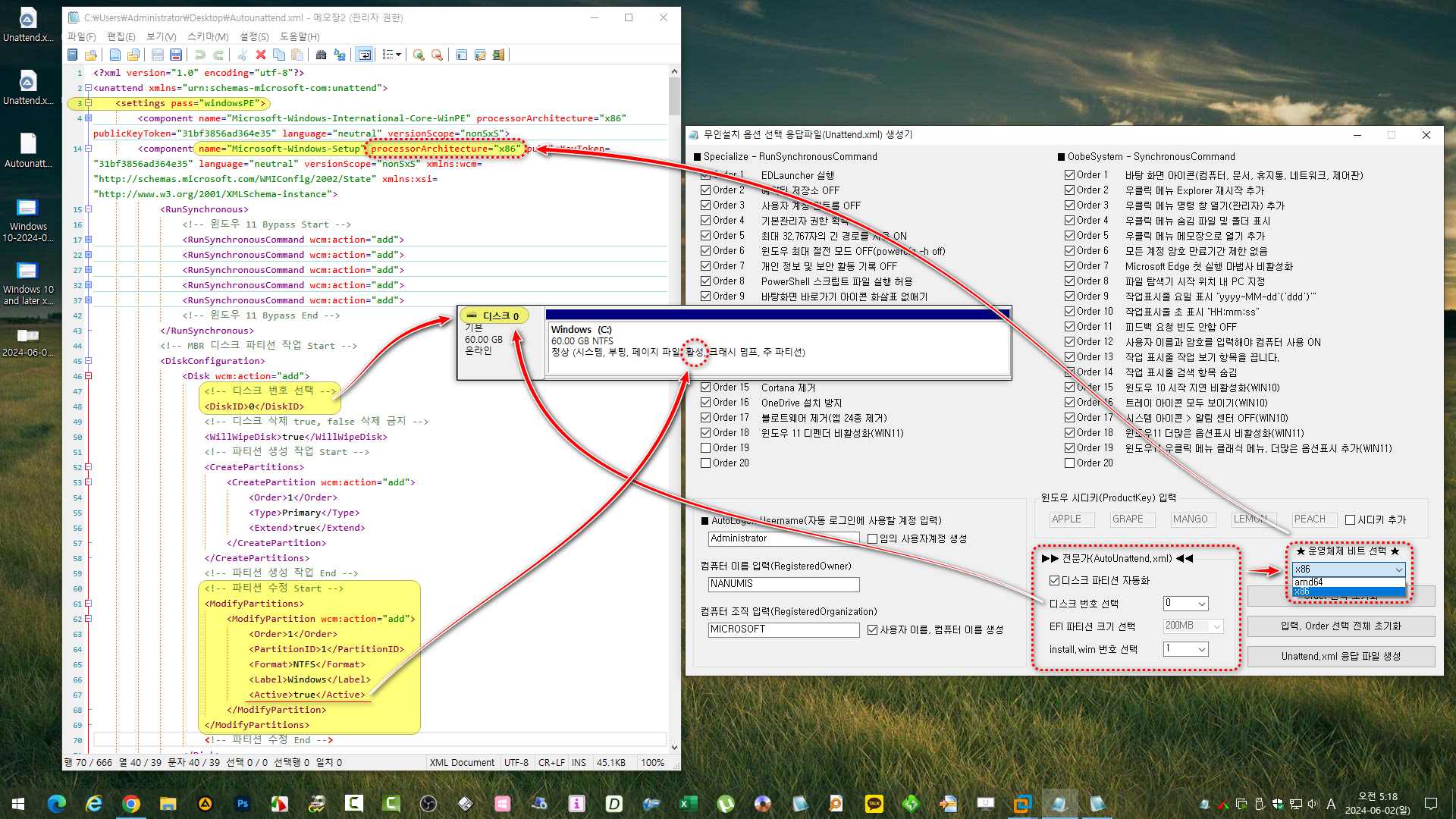Image resolution: width=1456 pixels, height=819 pixels.
Task: Click the zoom in magnifier icon
Action: pyautogui.click(x=419, y=55)
